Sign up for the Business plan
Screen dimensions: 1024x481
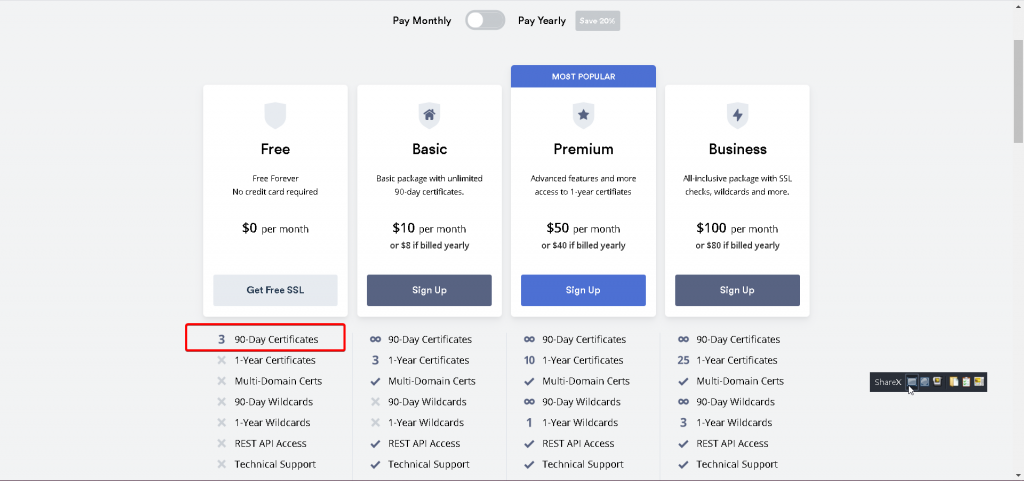737,290
